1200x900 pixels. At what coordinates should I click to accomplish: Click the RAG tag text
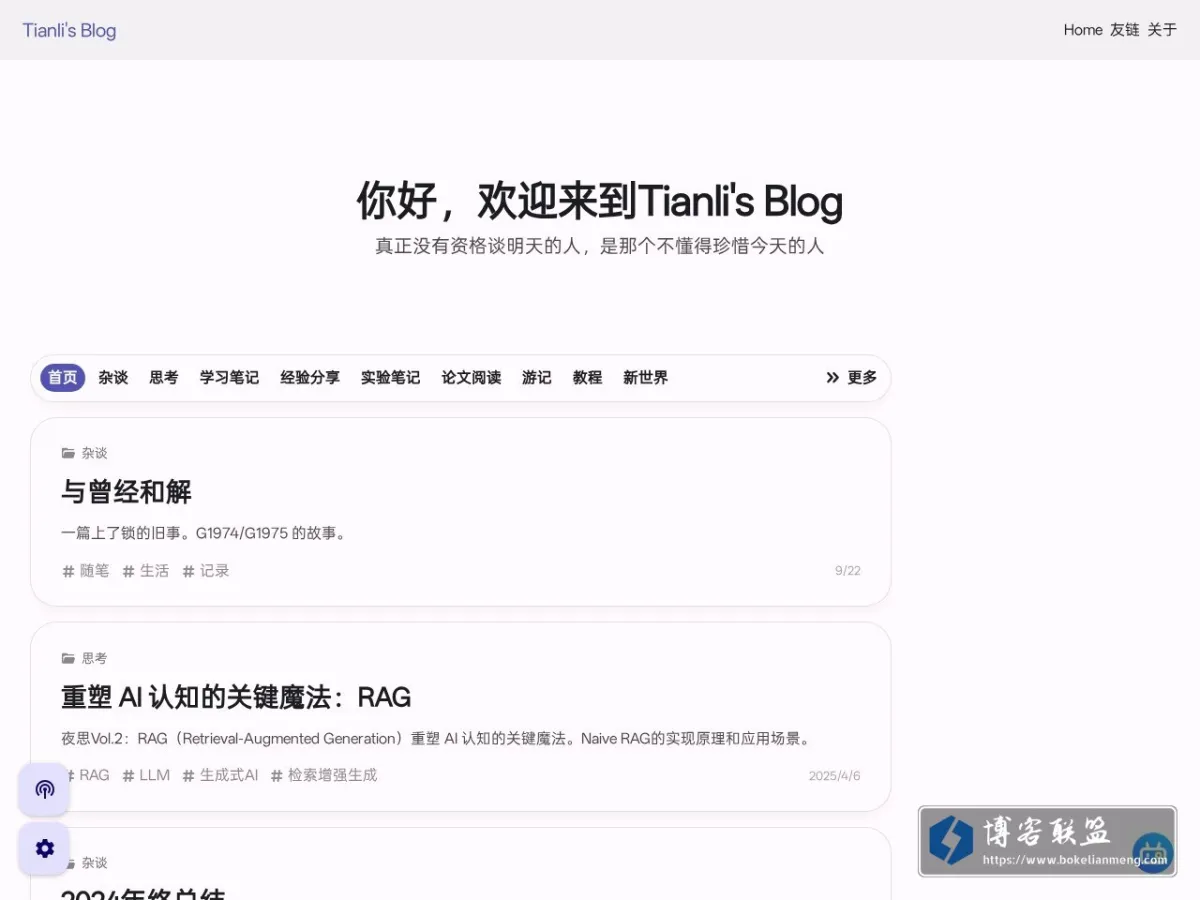pyautogui.click(x=94, y=775)
